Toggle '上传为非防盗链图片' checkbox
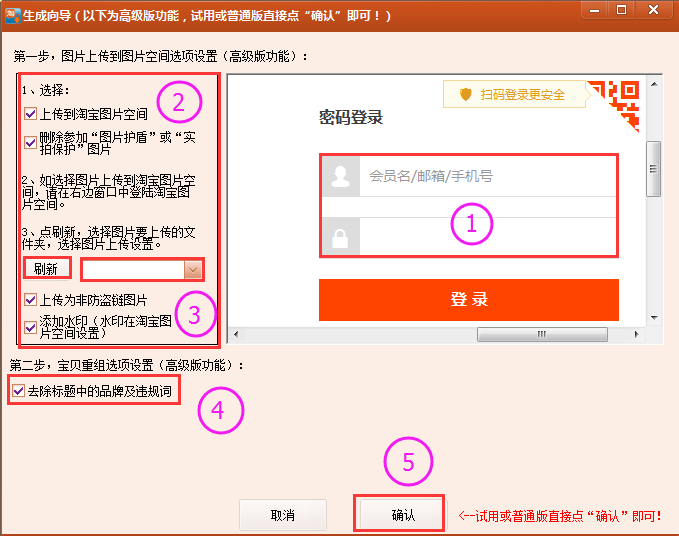Screen dimensions: 679x536 click(x=30, y=300)
